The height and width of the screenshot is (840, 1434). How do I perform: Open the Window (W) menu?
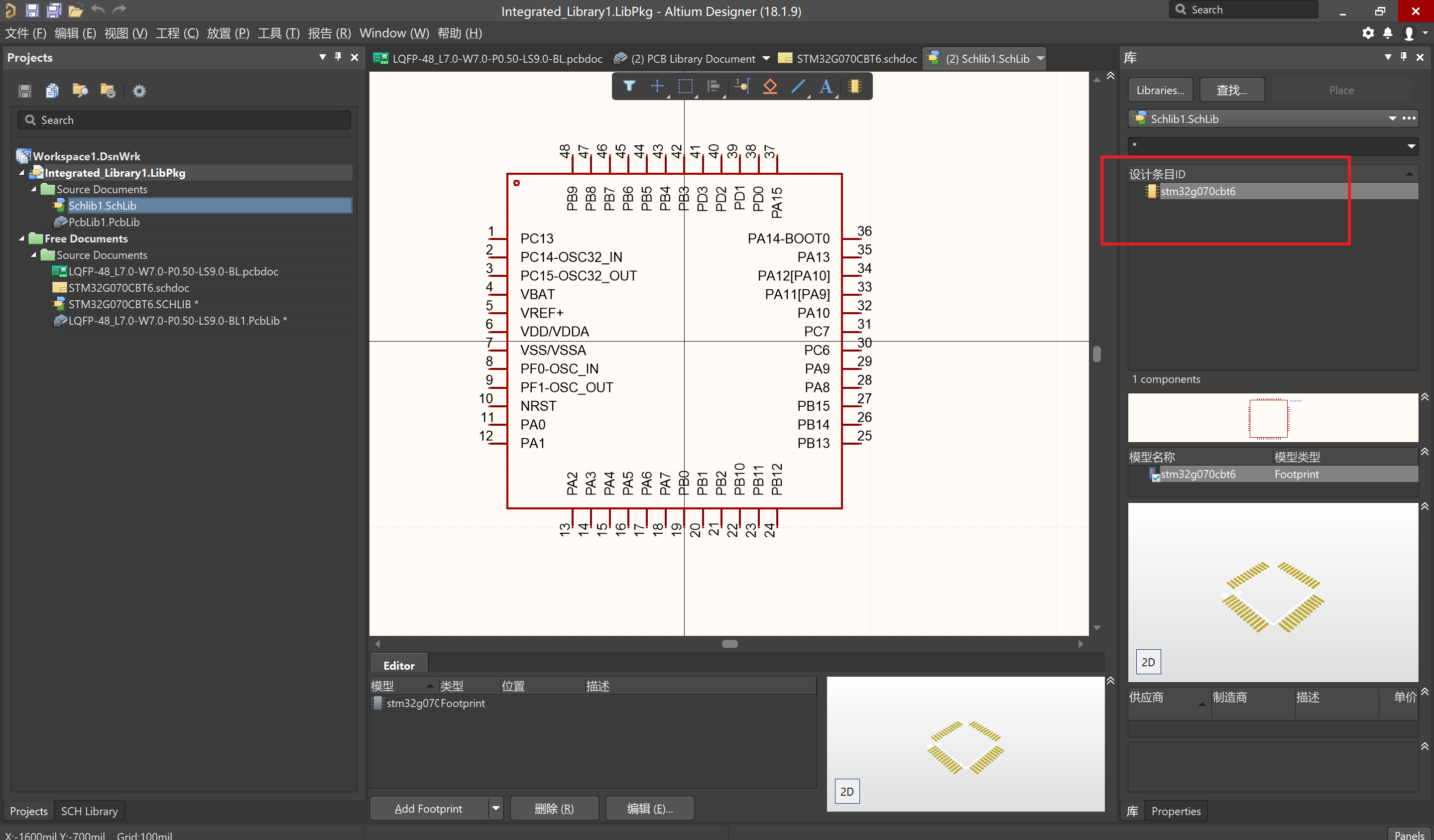[x=394, y=33]
